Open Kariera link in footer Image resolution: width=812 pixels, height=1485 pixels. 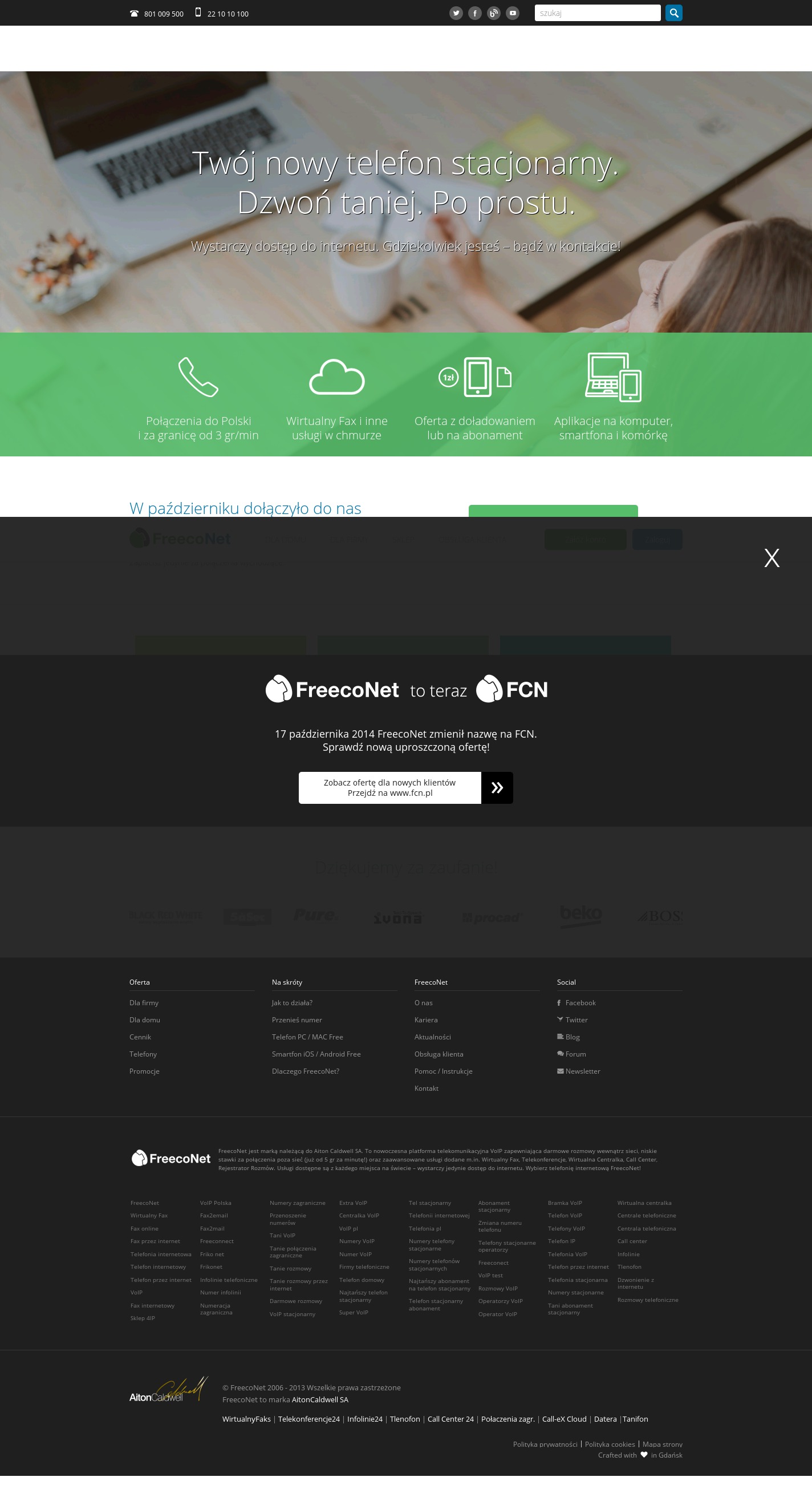(426, 1021)
